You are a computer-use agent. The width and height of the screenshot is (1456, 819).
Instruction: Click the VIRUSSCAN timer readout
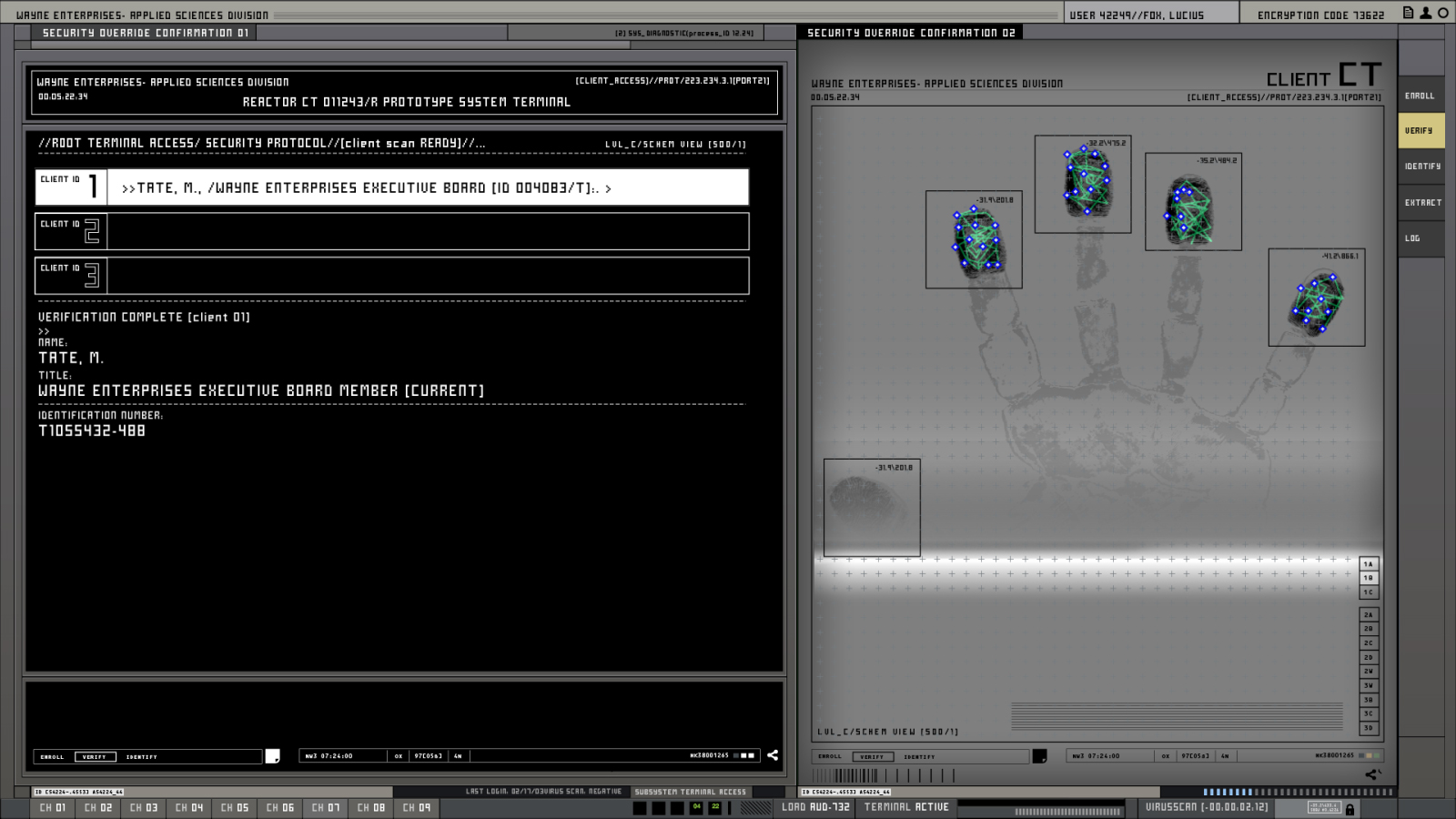pyautogui.click(x=1207, y=807)
